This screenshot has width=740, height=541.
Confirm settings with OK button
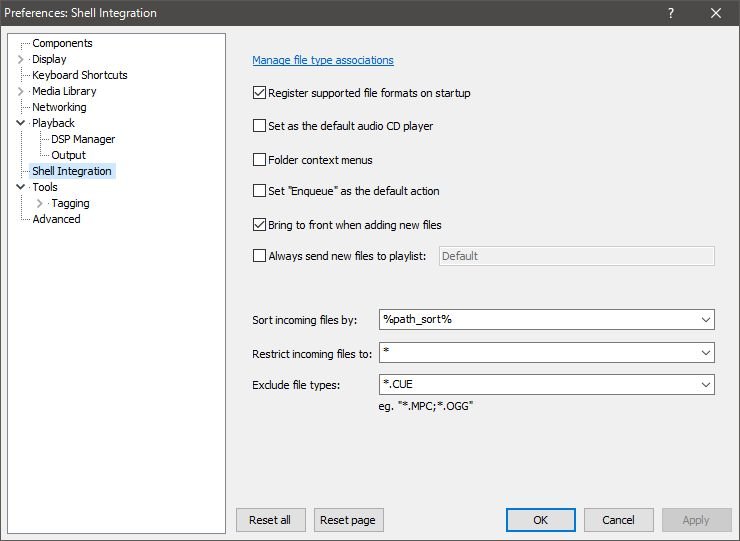pos(541,520)
